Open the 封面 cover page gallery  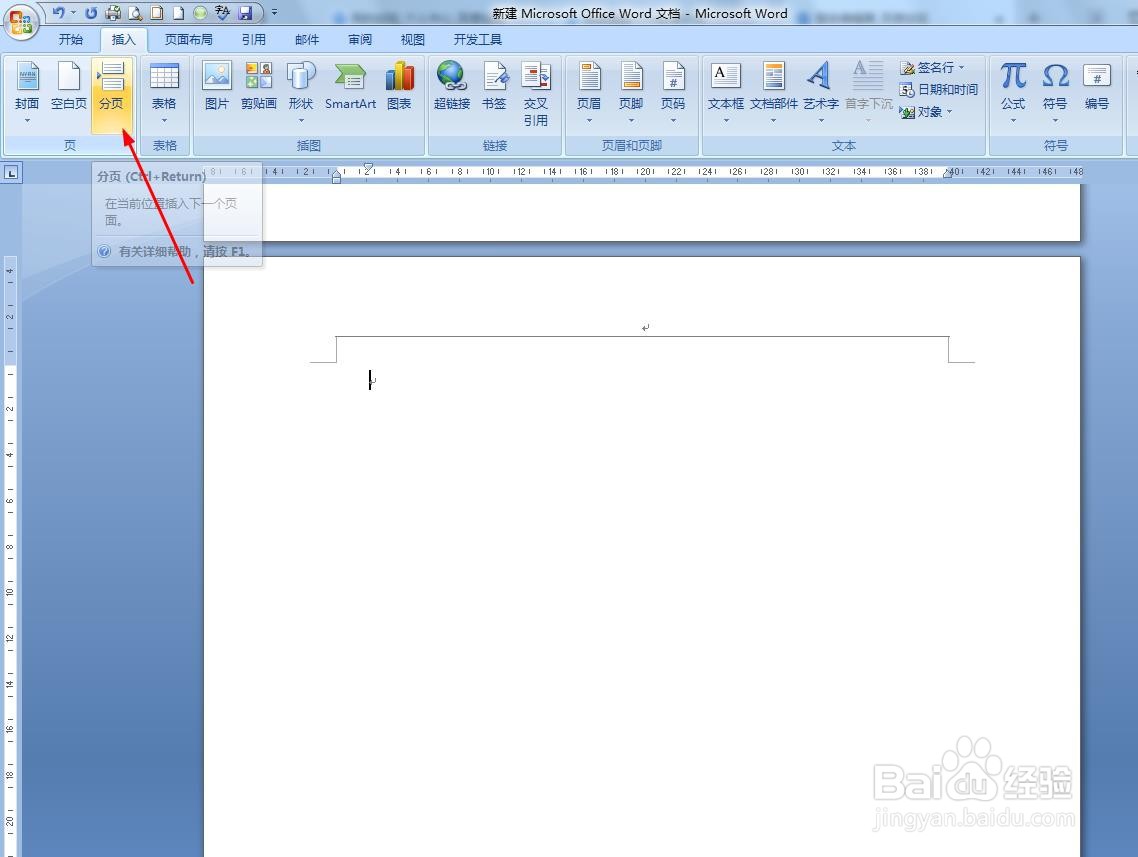(27, 94)
